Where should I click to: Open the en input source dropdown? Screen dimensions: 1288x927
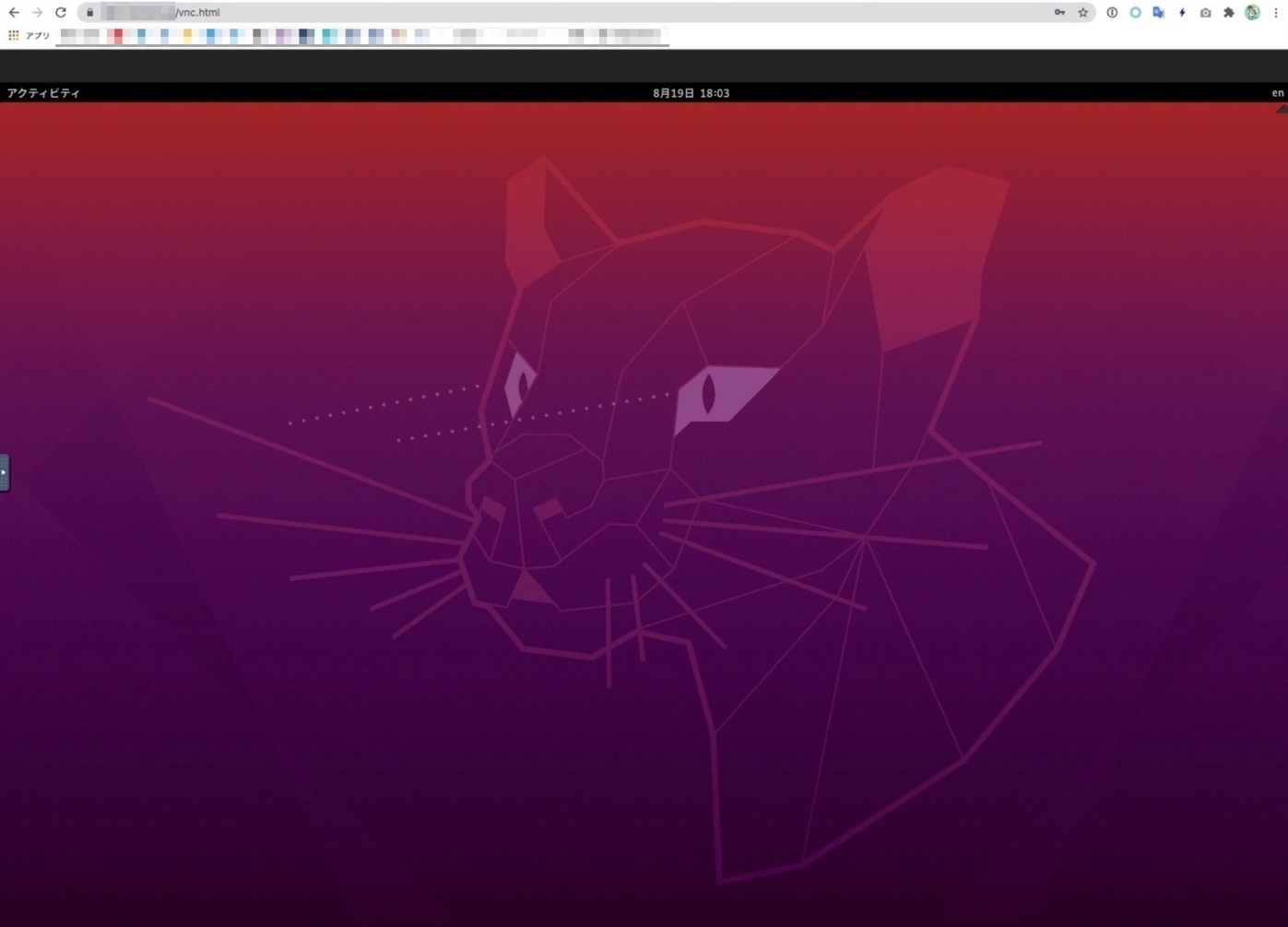click(x=1277, y=93)
